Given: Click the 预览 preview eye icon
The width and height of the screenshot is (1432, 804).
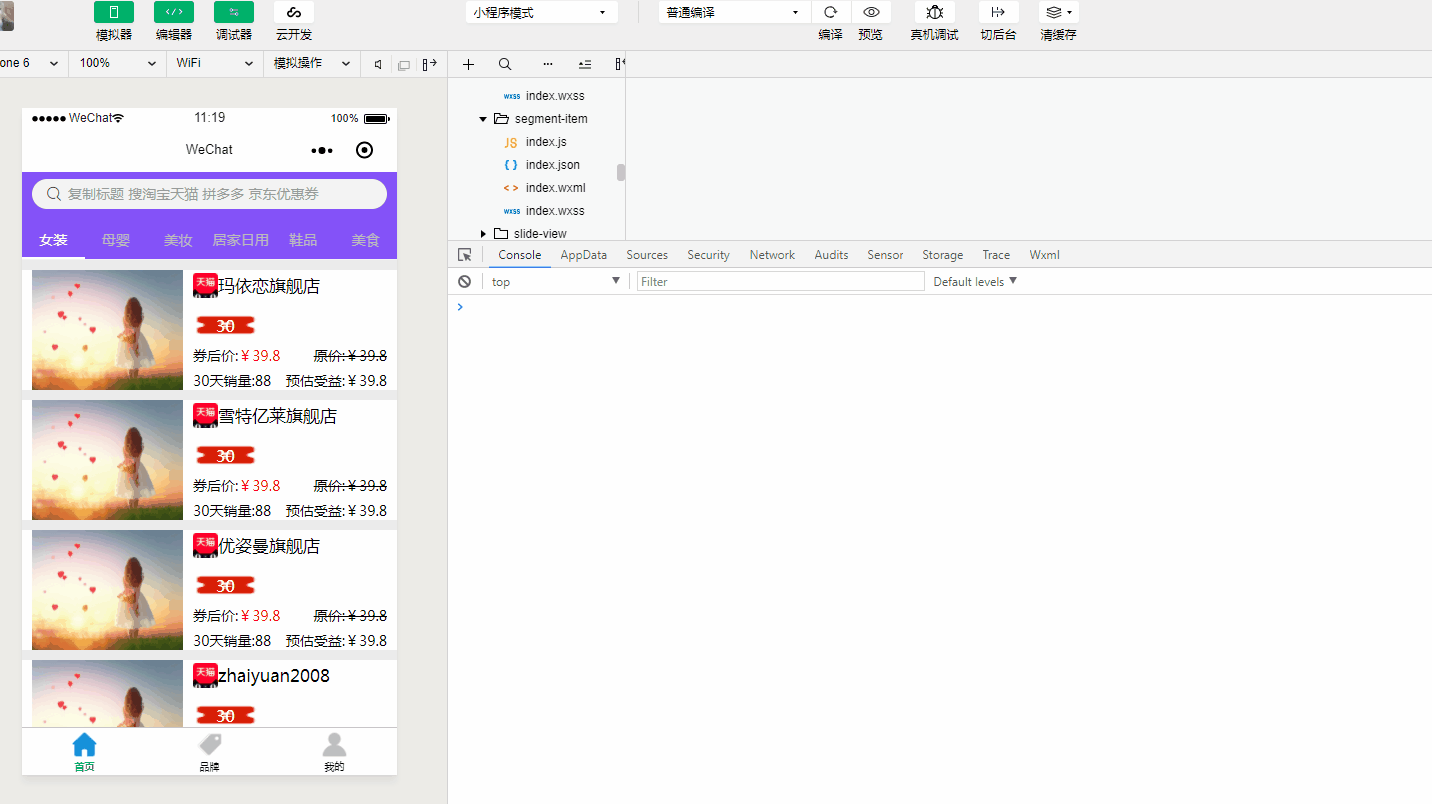Looking at the screenshot, I should pos(871,12).
